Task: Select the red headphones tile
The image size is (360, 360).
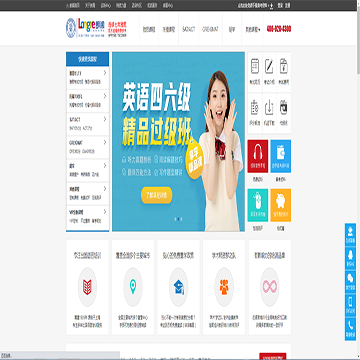Action: [258, 156]
